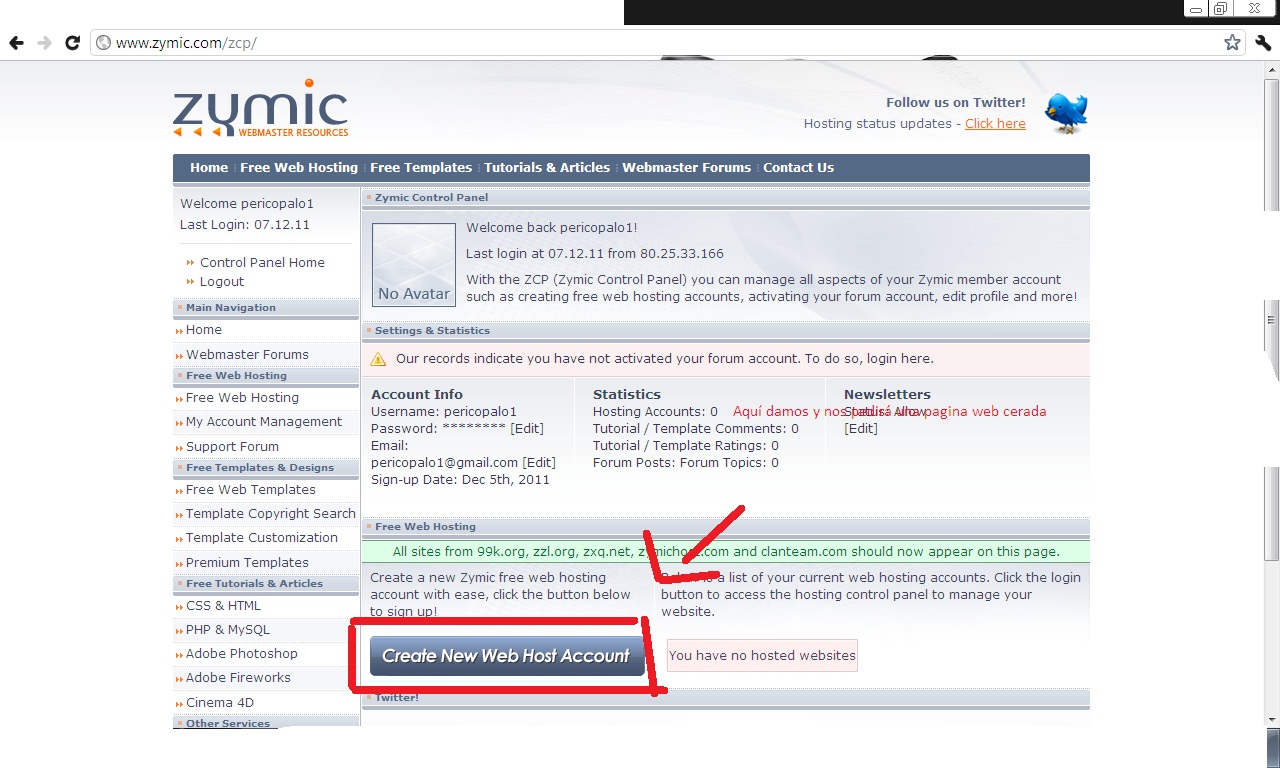
Task: Click the Logout link
Action: coord(222,282)
